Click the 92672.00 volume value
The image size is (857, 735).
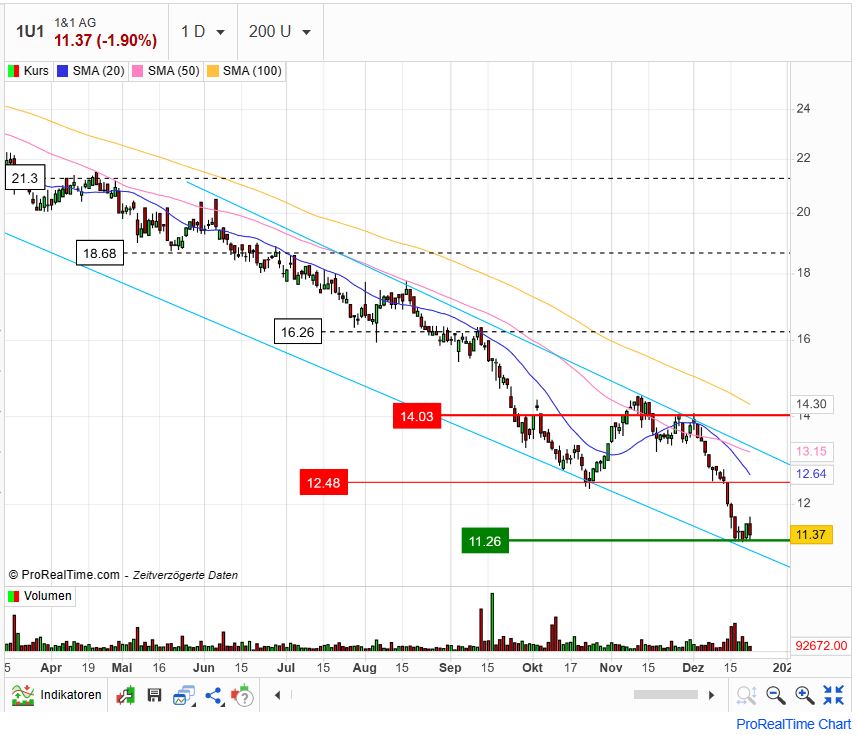click(x=821, y=645)
